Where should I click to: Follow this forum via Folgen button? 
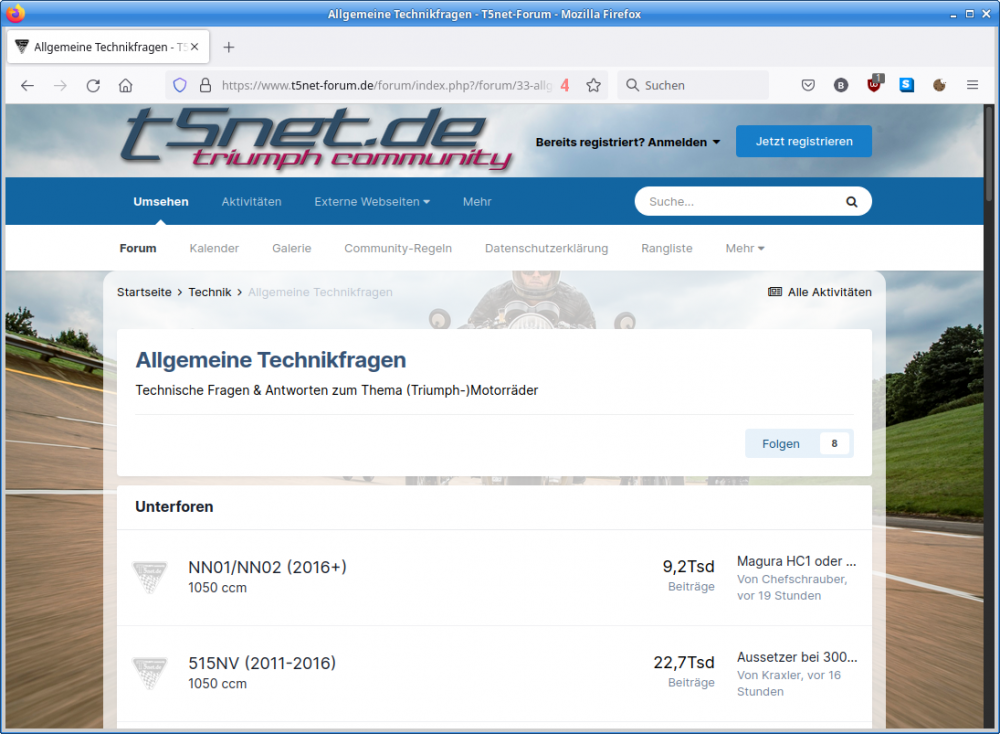pos(781,444)
